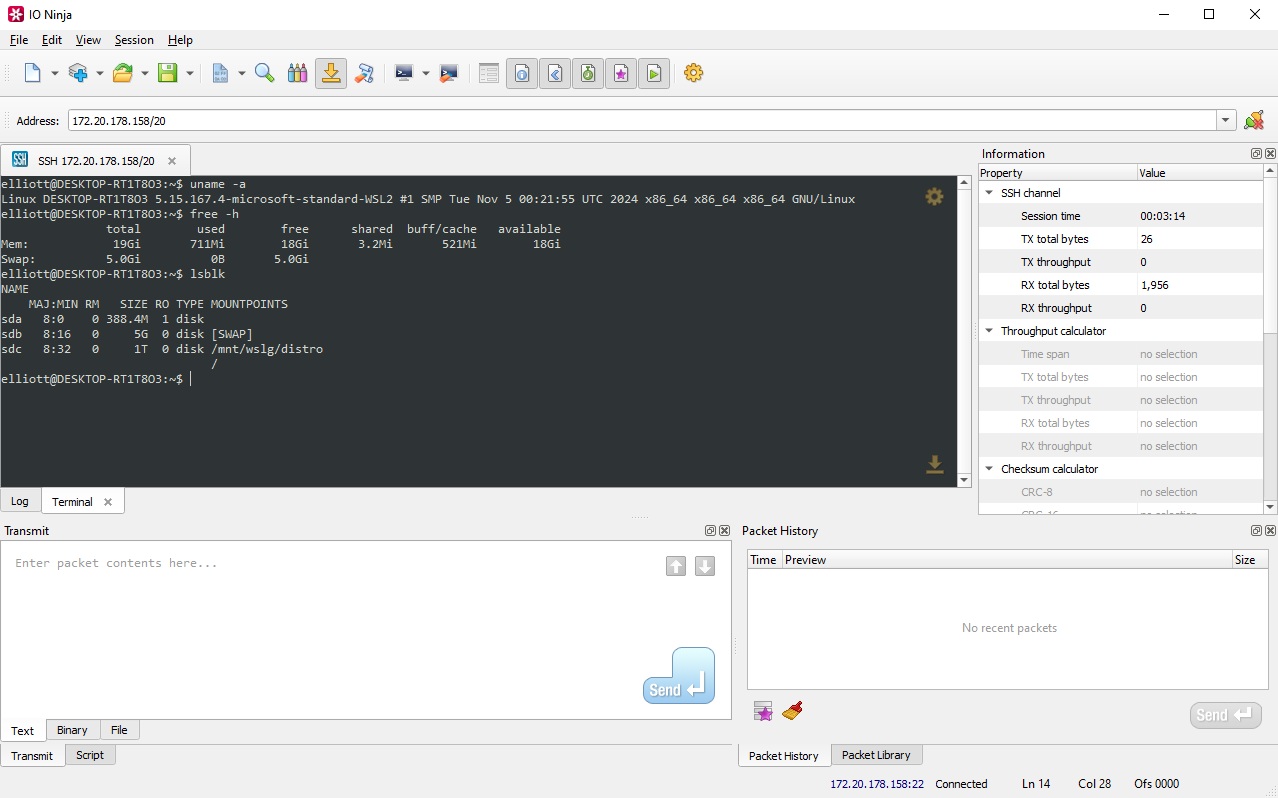Screen dimensions: 1278x798
Task: Toggle the Transmit pane toolbar button
Action: tap(555, 73)
